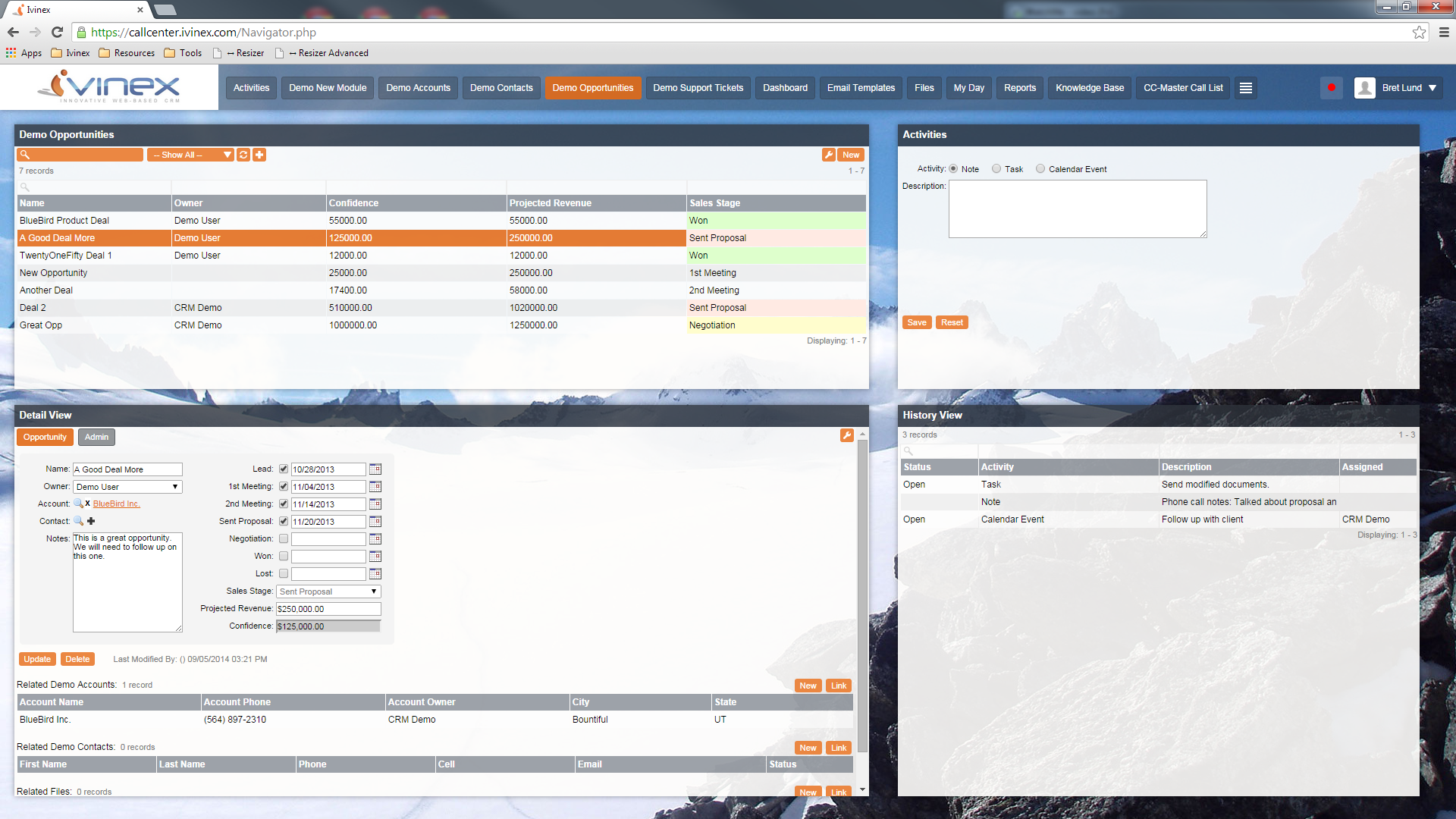The height and width of the screenshot is (819, 1456).
Task: Click the add new record plus icon
Action: 258,155
